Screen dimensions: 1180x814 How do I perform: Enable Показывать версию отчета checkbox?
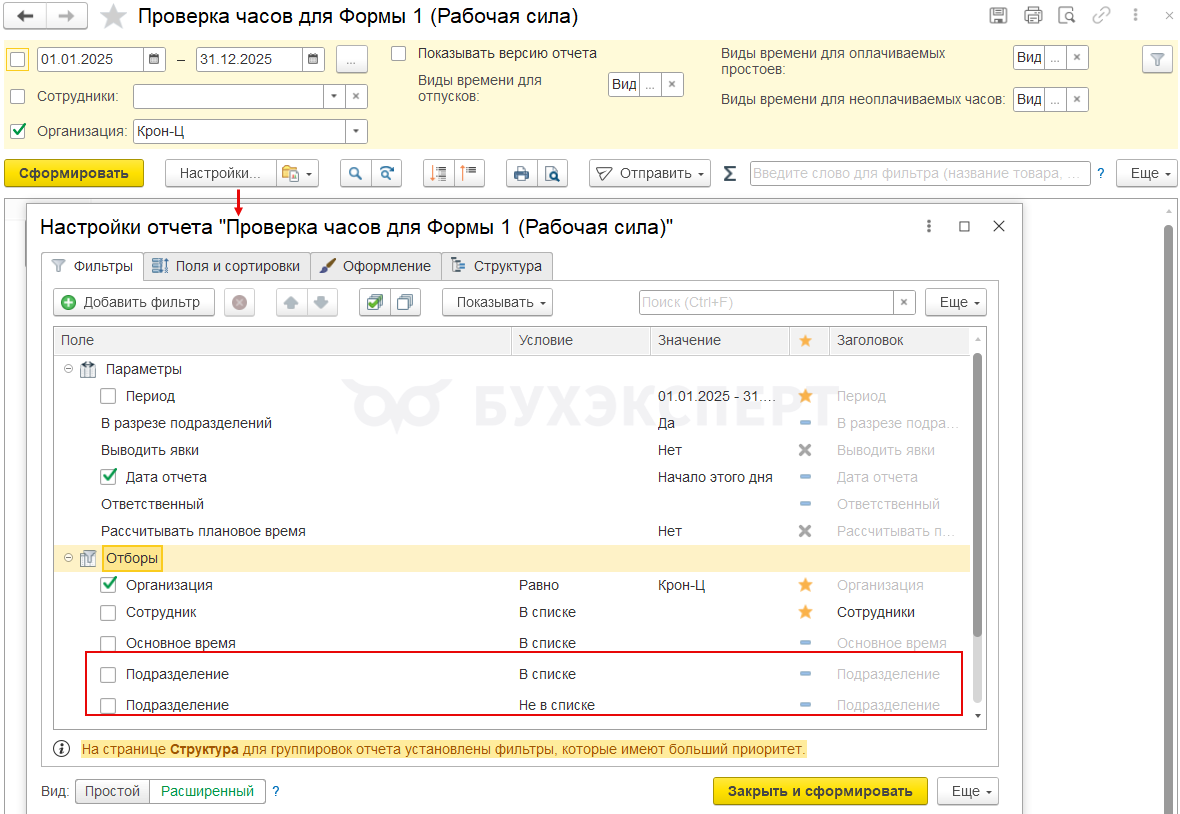(x=399, y=54)
